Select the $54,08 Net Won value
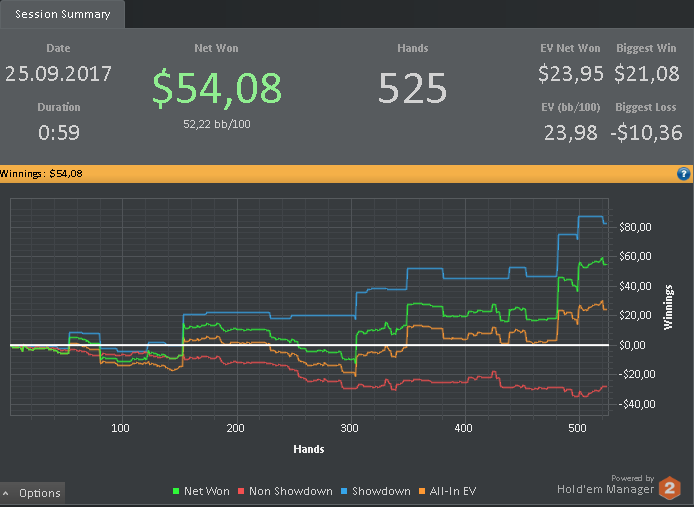The height and width of the screenshot is (507, 694). [217, 87]
